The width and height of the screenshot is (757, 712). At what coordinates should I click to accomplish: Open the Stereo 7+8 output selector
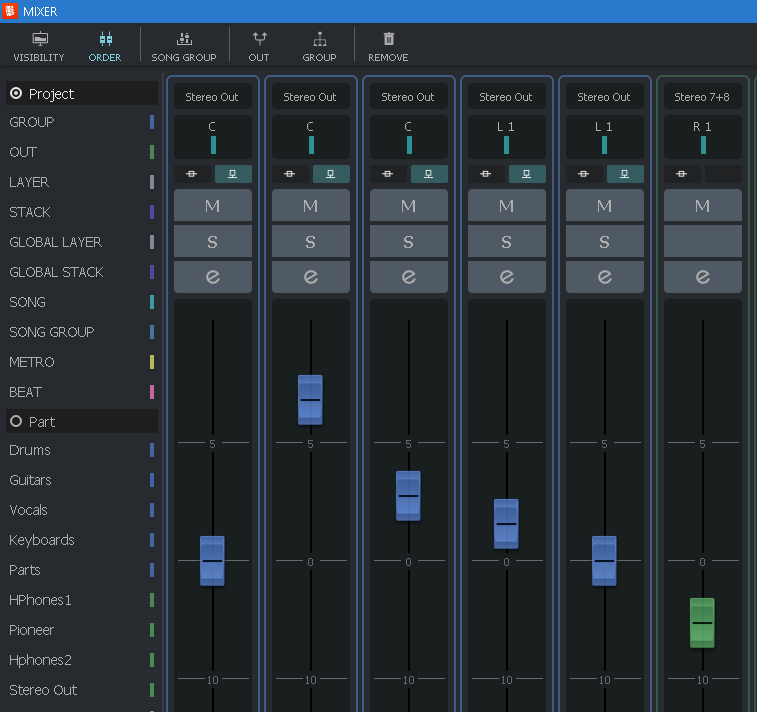[702, 97]
